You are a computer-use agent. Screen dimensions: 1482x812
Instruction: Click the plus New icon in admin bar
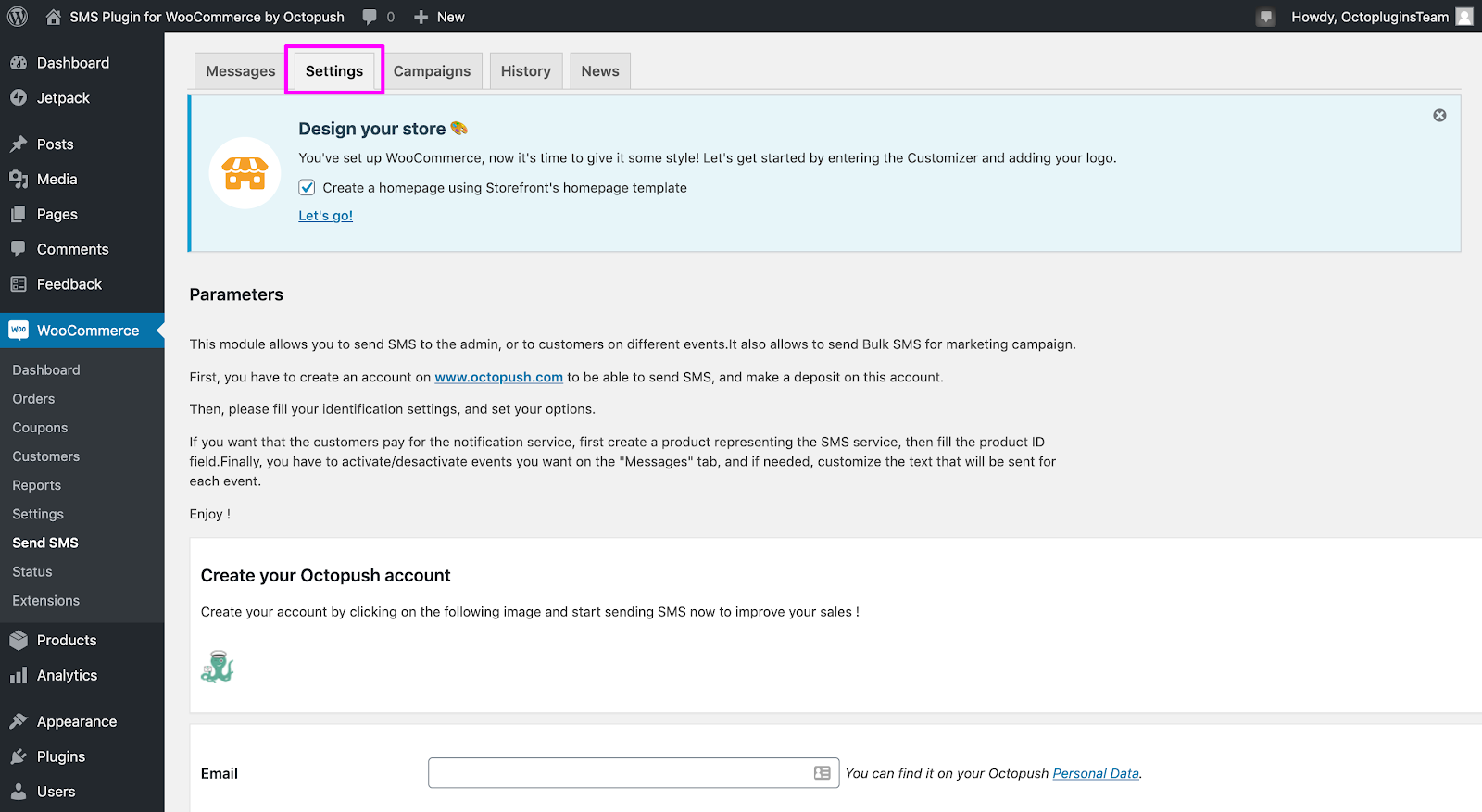pyautogui.click(x=421, y=17)
